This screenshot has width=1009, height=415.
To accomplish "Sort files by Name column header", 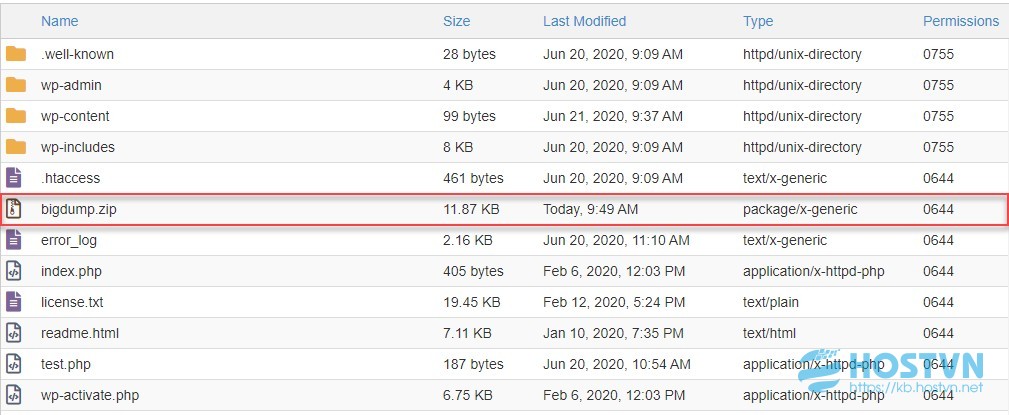I will point(59,21).
